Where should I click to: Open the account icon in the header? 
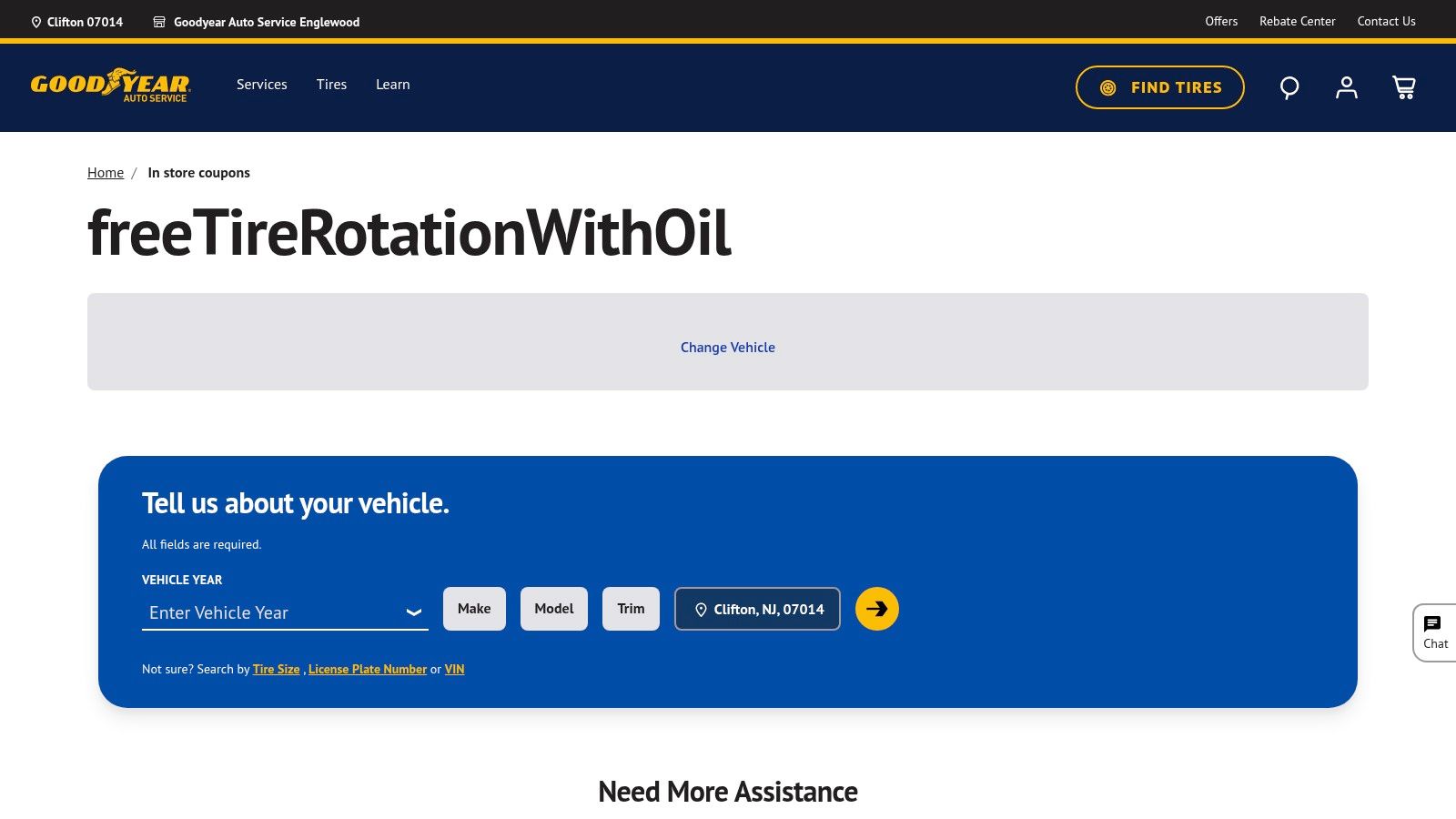(1346, 87)
